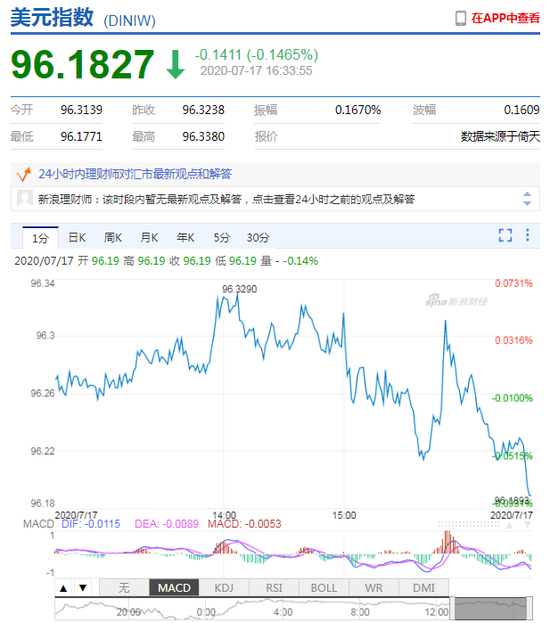The image size is (550, 623).
Task: Click the left handle of the time range slider
Action: (x=452, y=608)
